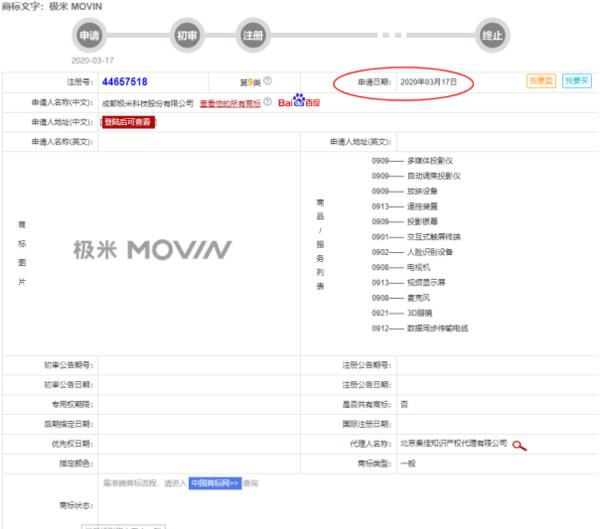Click the 初审 stage circle

click(187, 35)
